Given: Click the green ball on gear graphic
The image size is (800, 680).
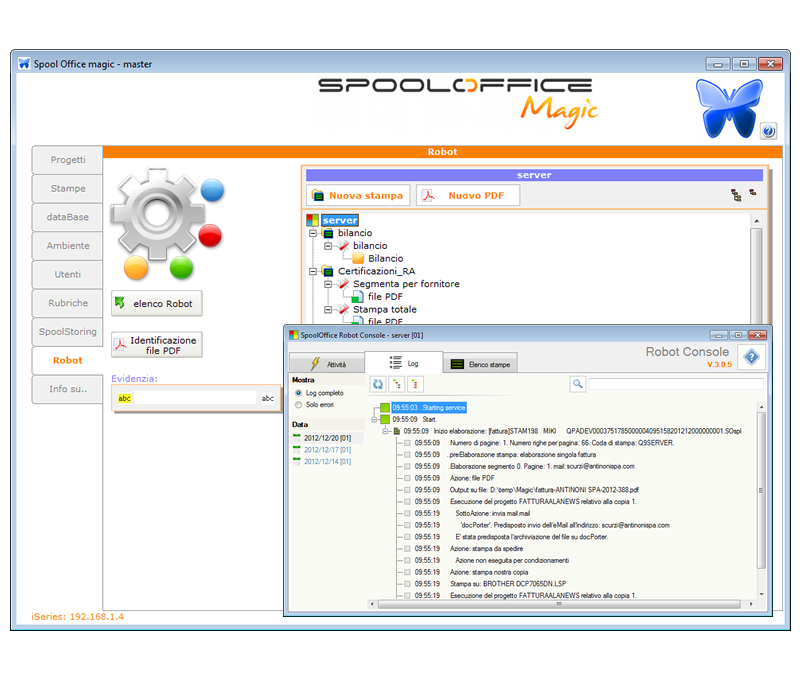Looking at the screenshot, I should 181,268.
